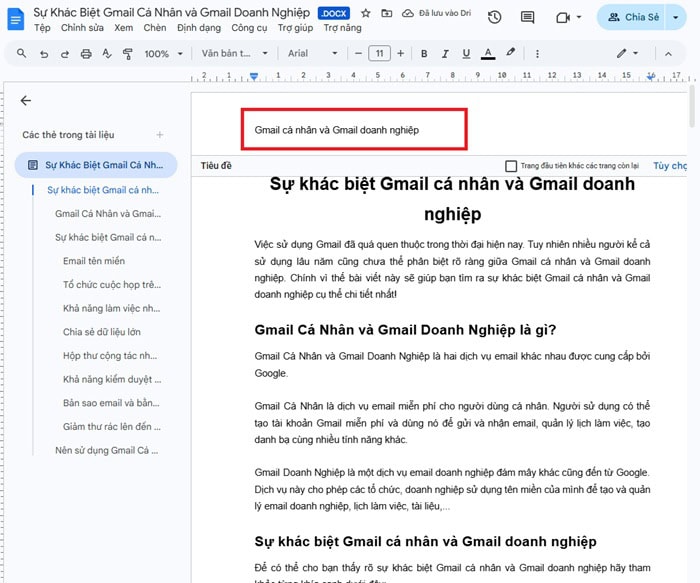The image size is (700, 583).
Task: Click the undo arrow in toolbar
Action: [x=44, y=53]
